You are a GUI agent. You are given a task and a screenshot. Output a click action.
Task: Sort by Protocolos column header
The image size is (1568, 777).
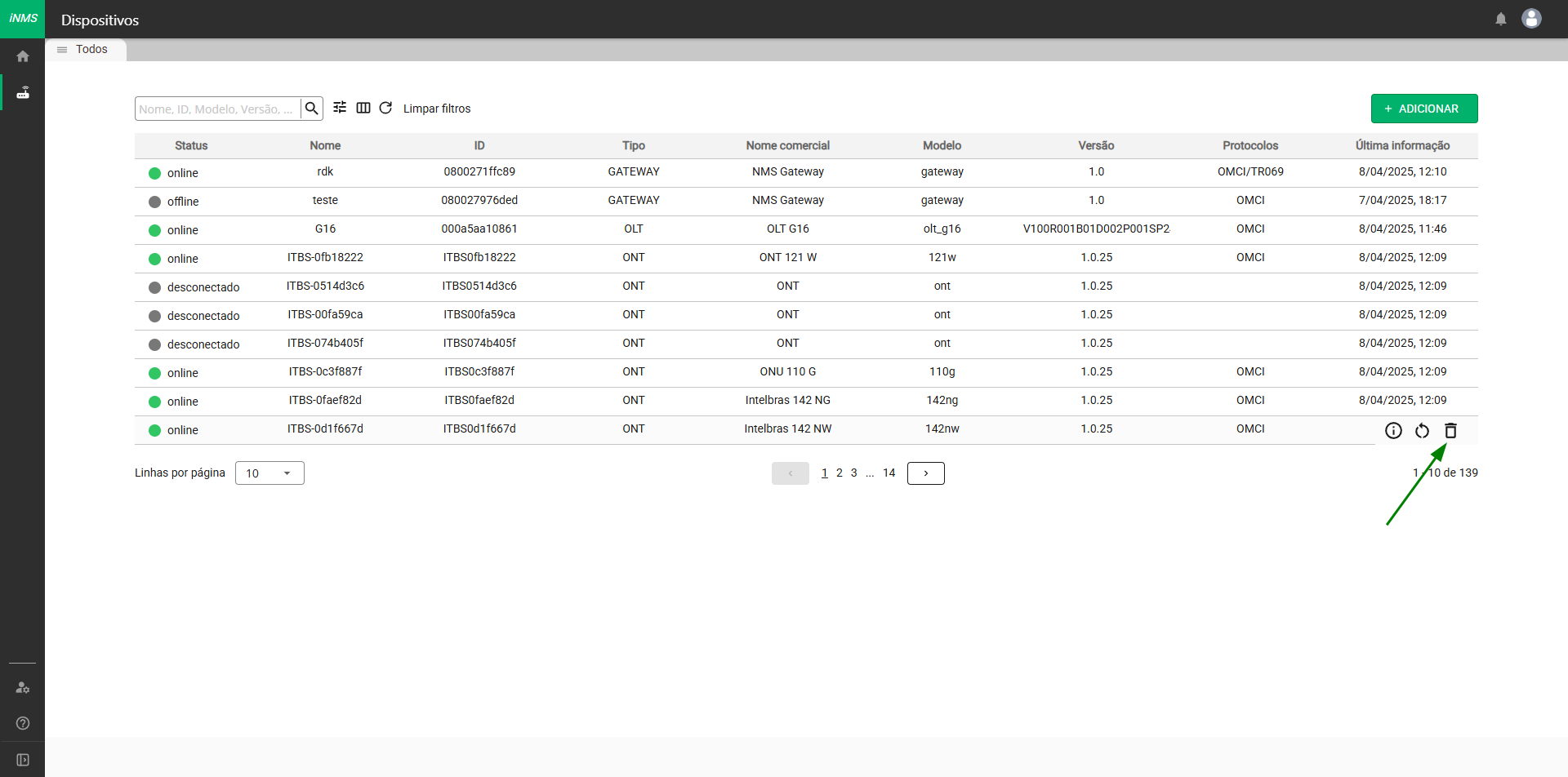1250,145
